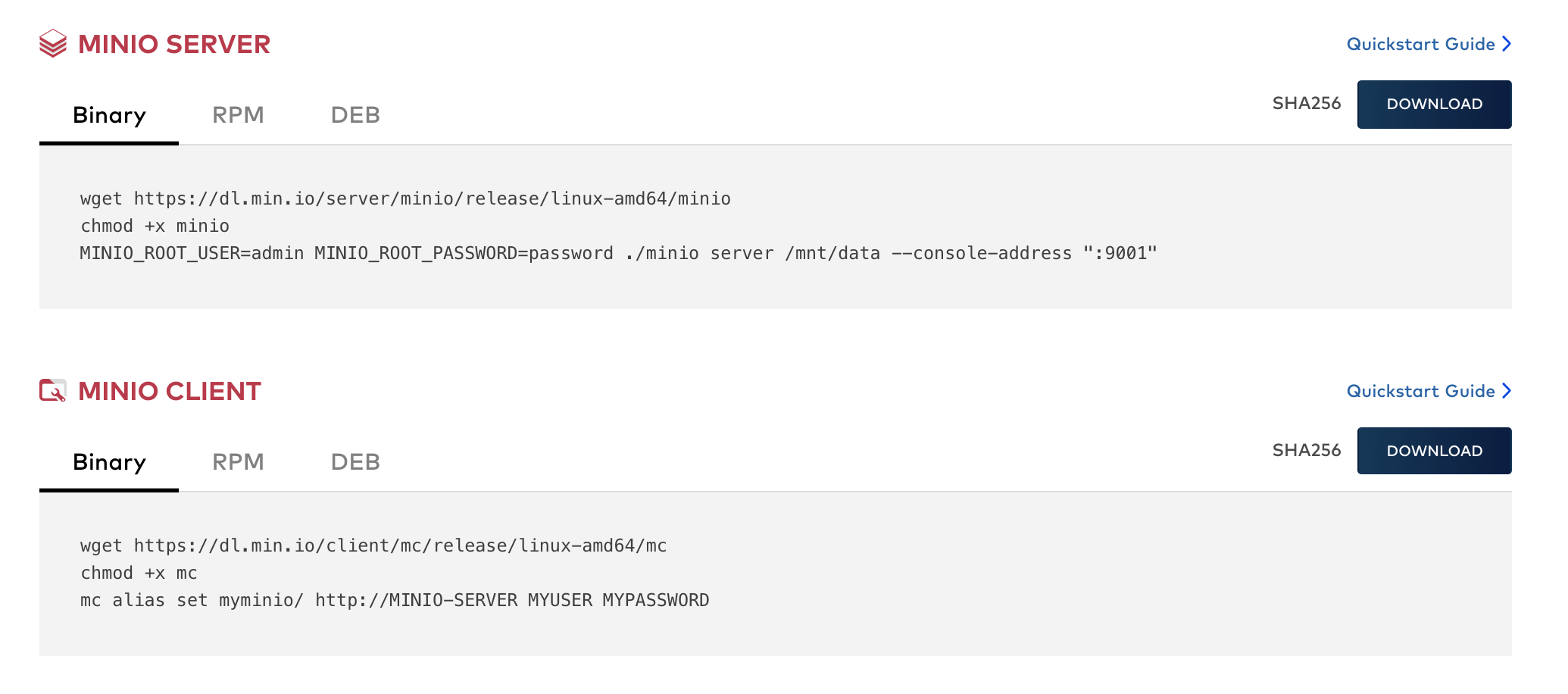The image size is (1568, 694).
Task: Click the chevron beside client Quickstart Guide
Action: pos(1506,391)
